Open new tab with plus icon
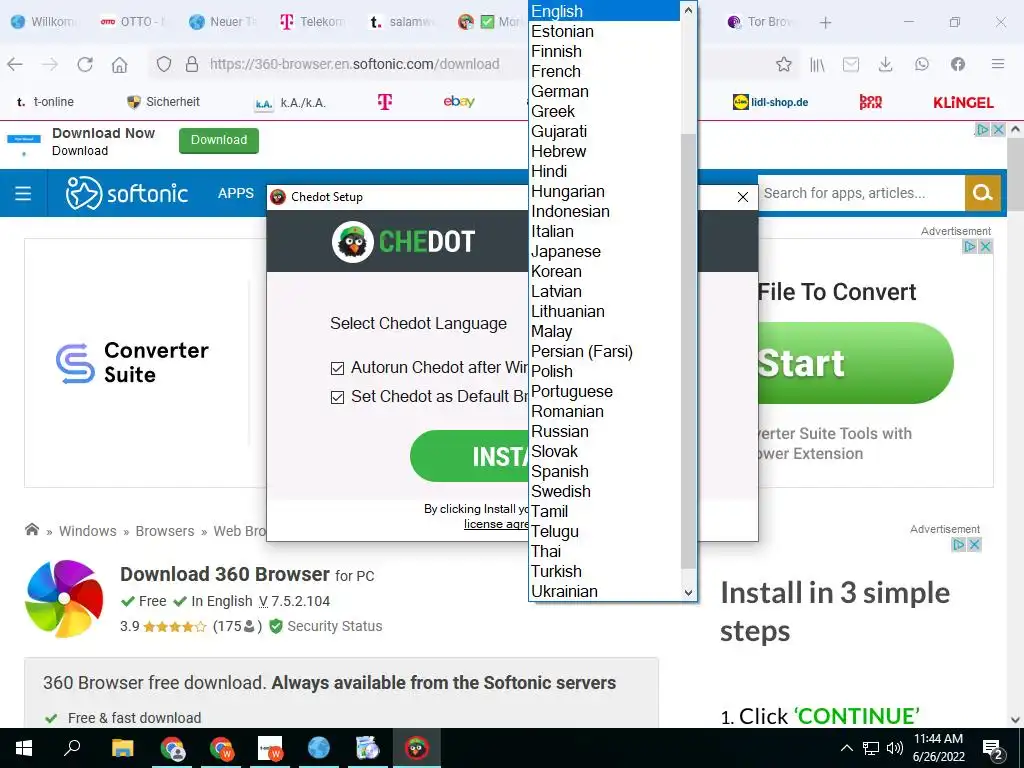This screenshot has width=1024, height=768. click(x=825, y=22)
